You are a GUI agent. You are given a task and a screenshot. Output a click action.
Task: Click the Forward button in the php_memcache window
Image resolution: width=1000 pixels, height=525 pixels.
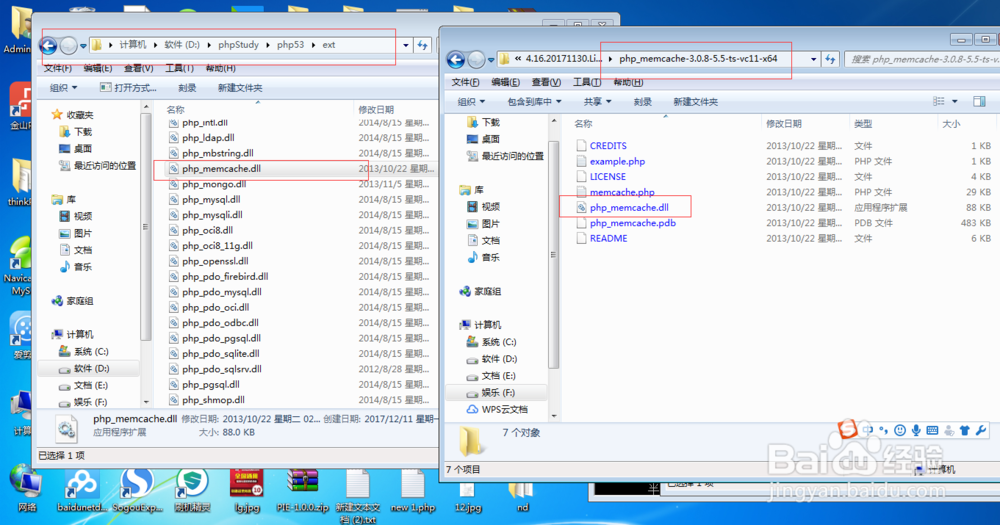coord(476,59)
